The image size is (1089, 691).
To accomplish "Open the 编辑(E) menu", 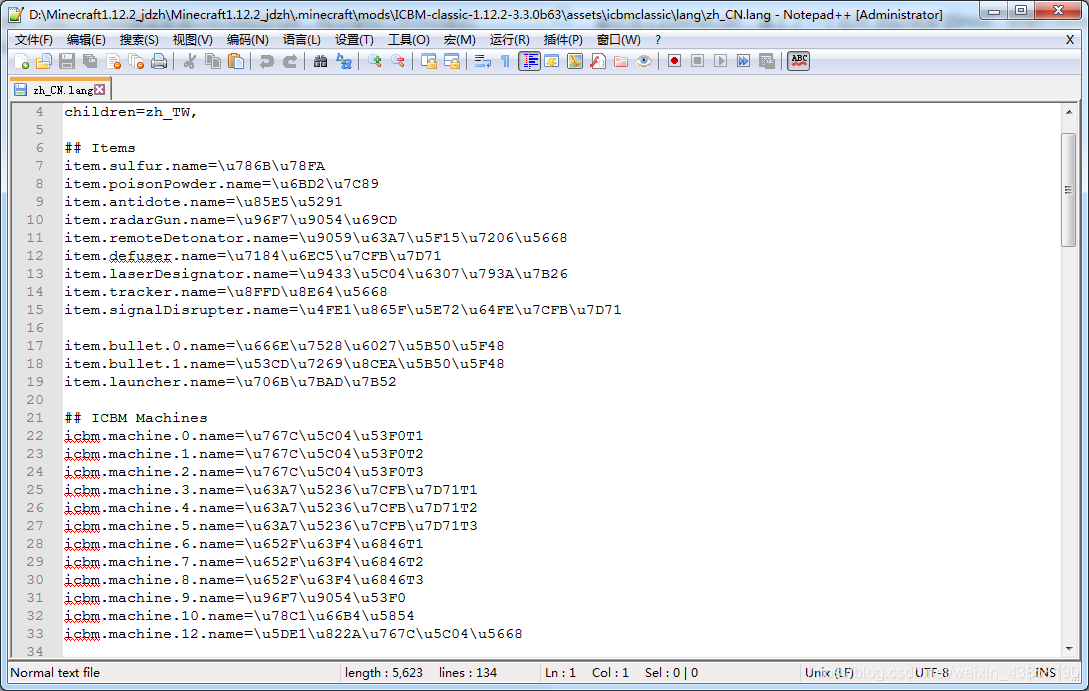I will [x=86, y=40].
